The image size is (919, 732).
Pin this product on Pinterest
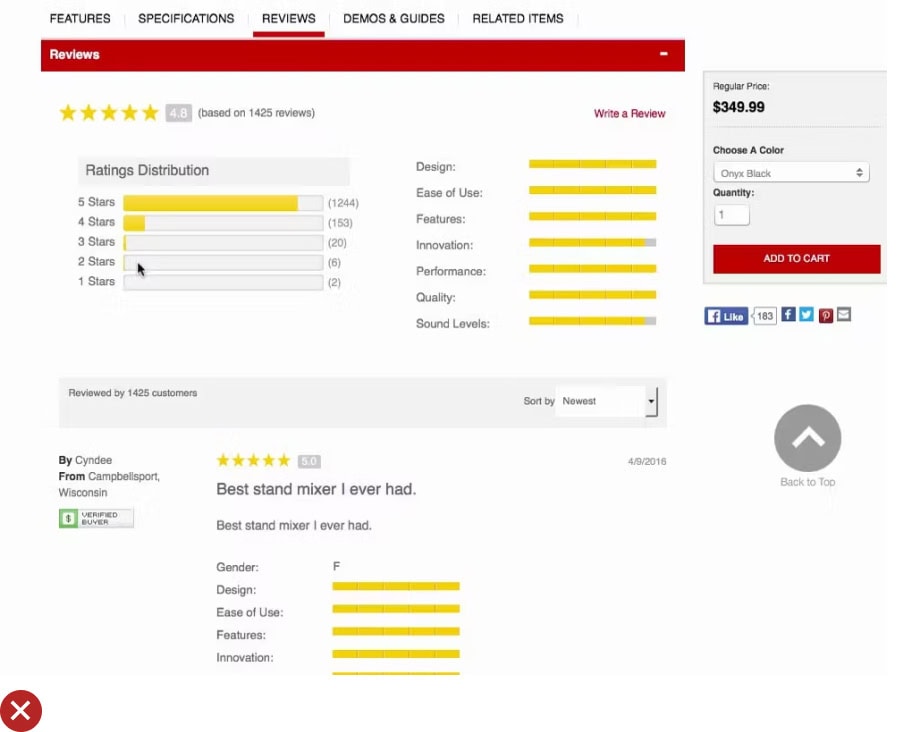pyautogui.click(x=826, y=315)
